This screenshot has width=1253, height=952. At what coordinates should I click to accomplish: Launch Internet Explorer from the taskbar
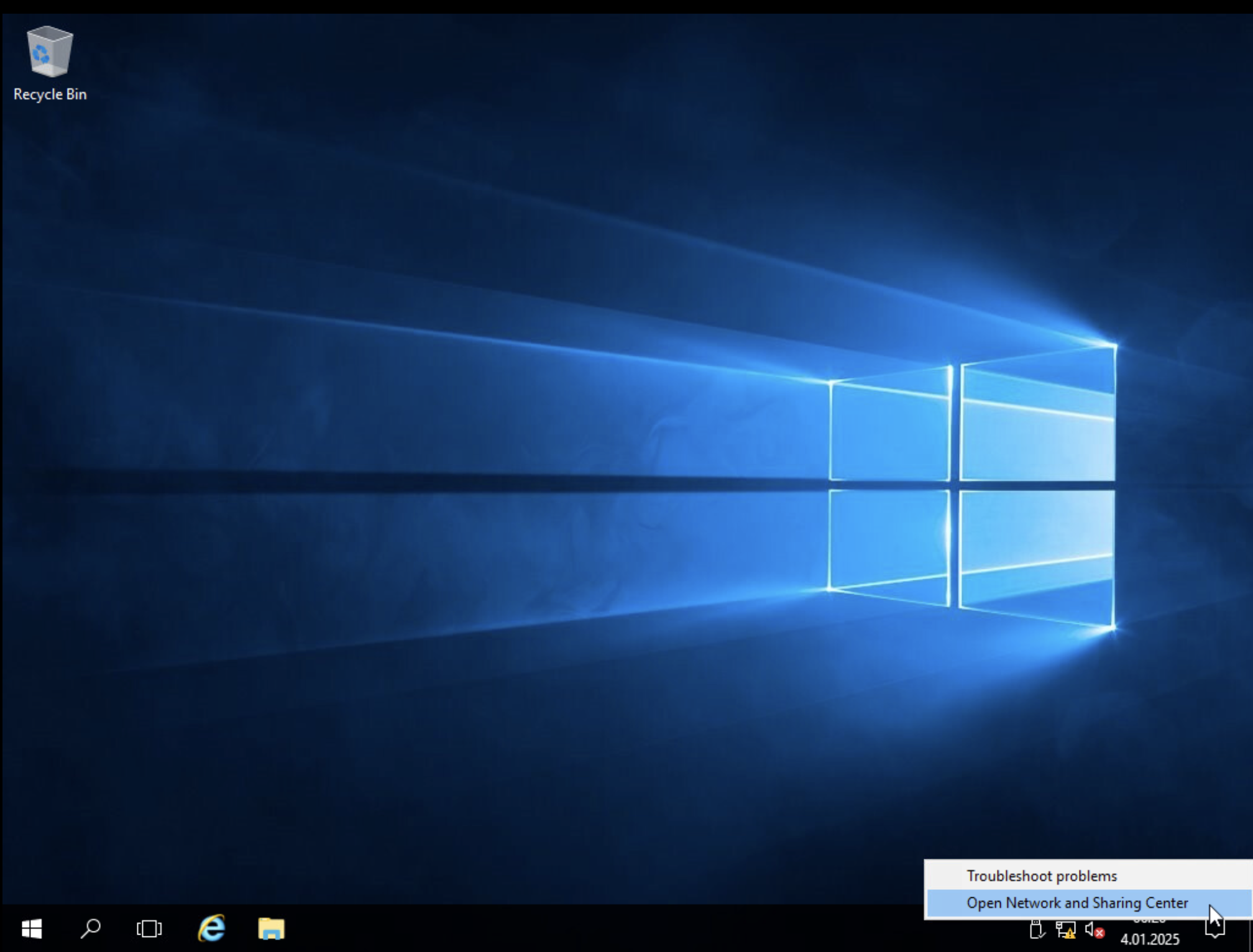pyautogui.click(x=211, y=929)
